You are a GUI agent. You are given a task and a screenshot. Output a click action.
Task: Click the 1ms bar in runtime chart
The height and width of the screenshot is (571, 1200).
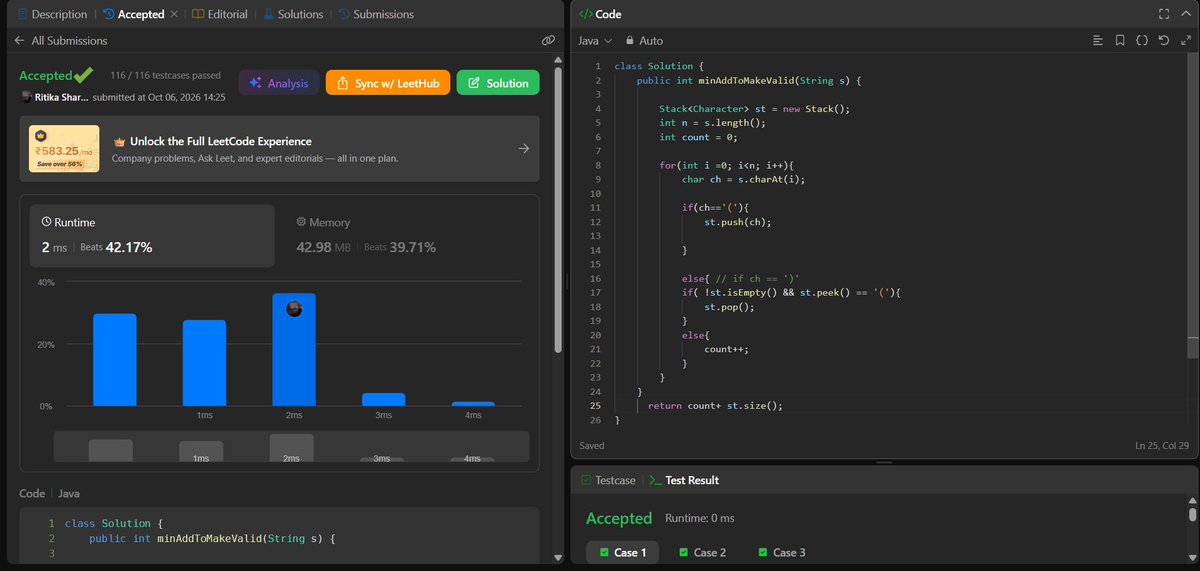click(204, 363)
